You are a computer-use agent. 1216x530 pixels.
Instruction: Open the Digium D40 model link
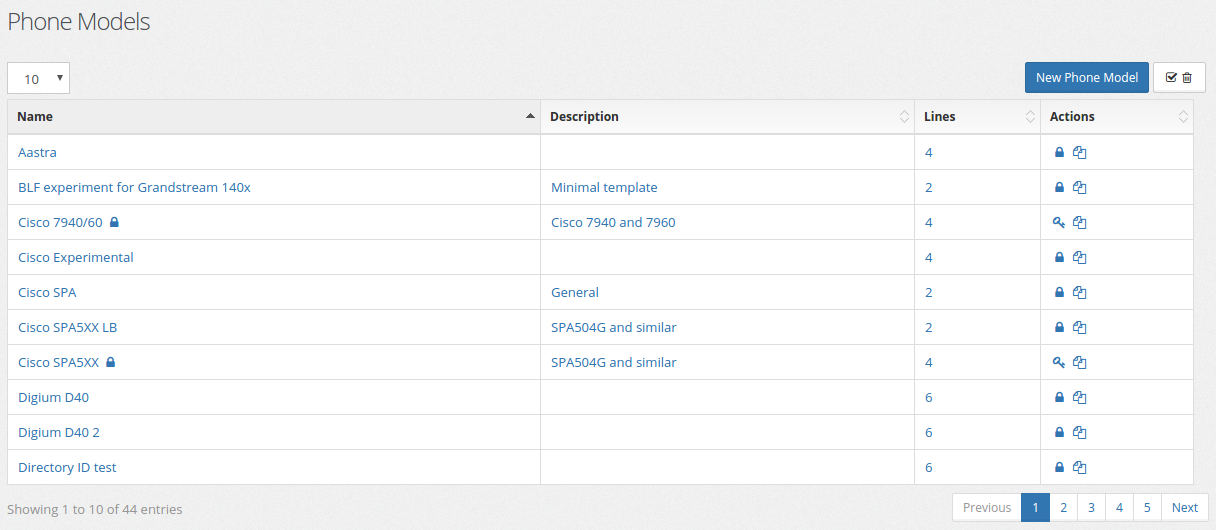[x=53, y=398]
